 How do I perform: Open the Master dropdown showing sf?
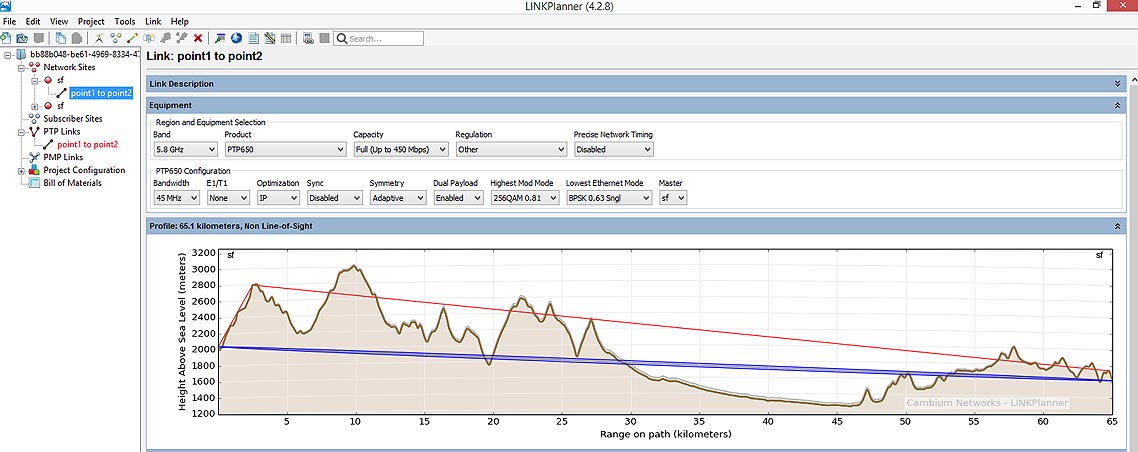click(x=673, y=197)
